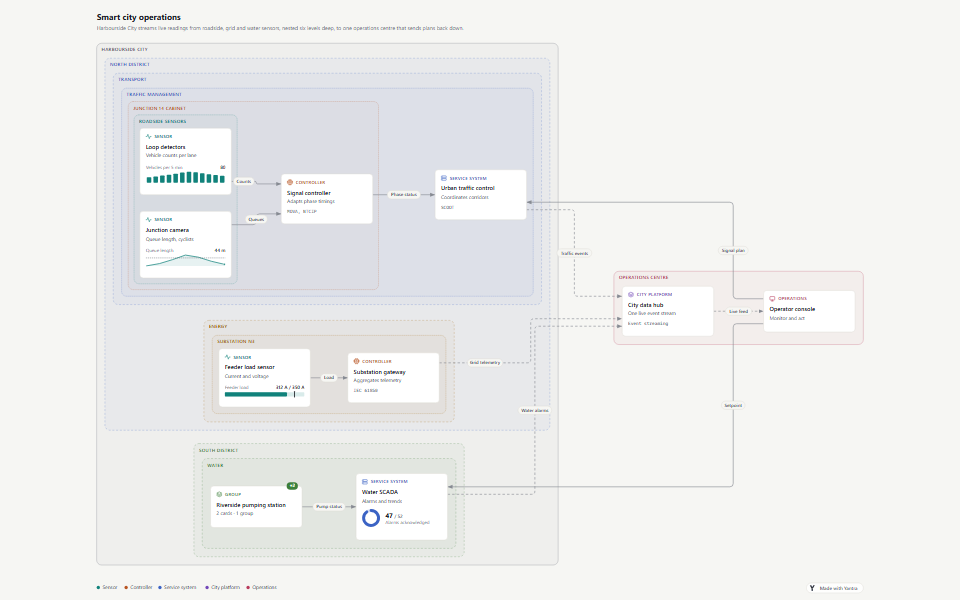Click the Yantra logo icon in footer badge
This screenshot has height=600, width=960.
812,588
